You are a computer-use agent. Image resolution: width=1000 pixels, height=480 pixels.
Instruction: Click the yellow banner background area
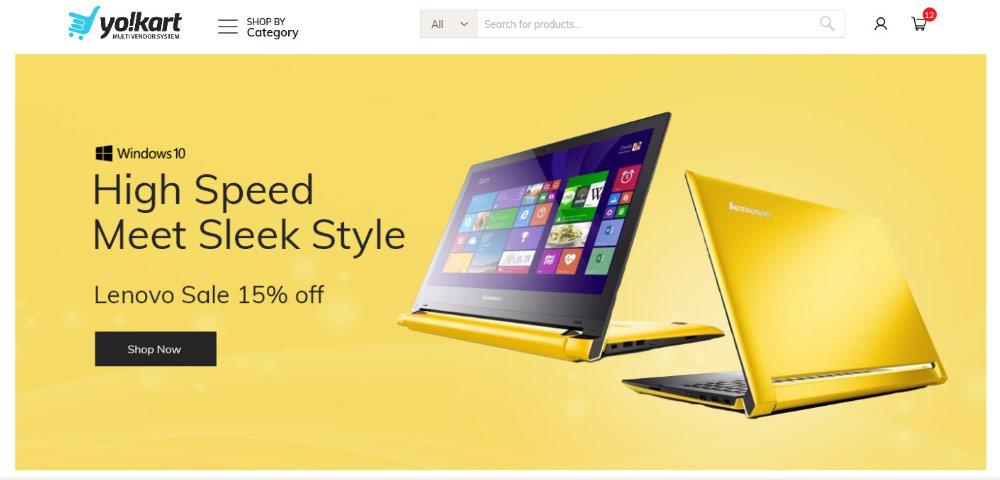click(x=255, y=414)
